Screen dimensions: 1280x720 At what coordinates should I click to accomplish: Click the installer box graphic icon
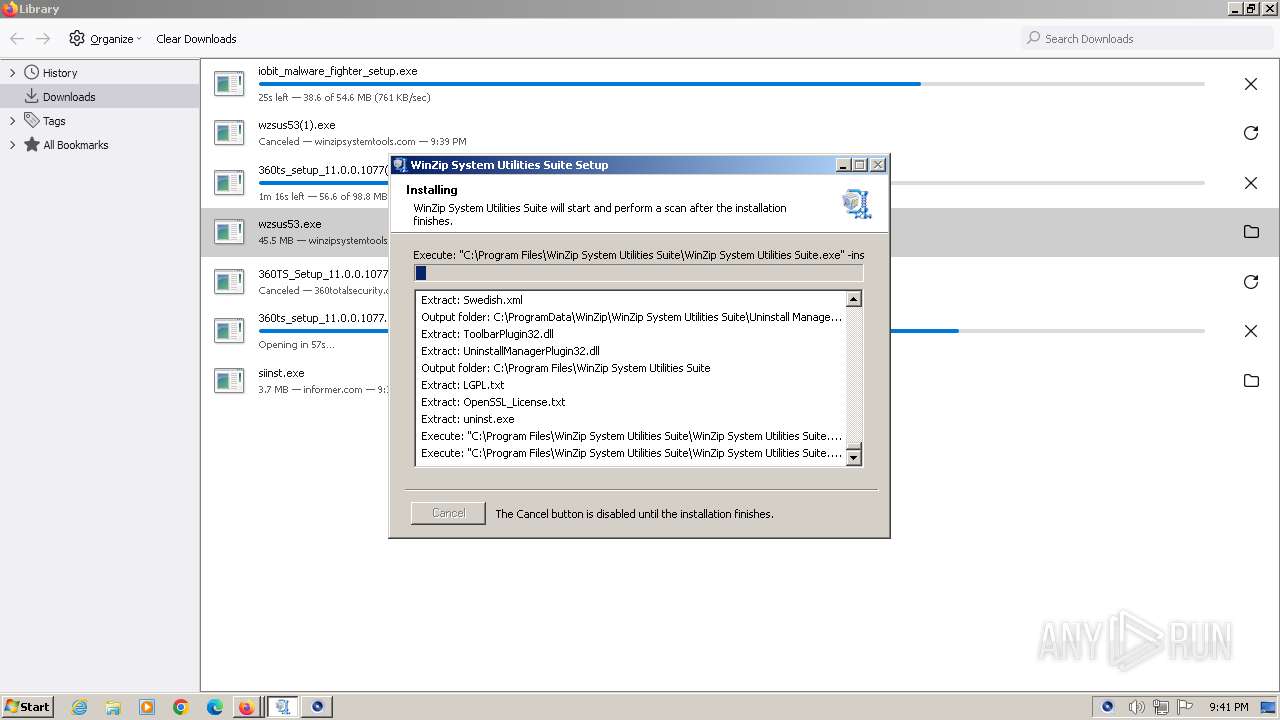(856, 203)
